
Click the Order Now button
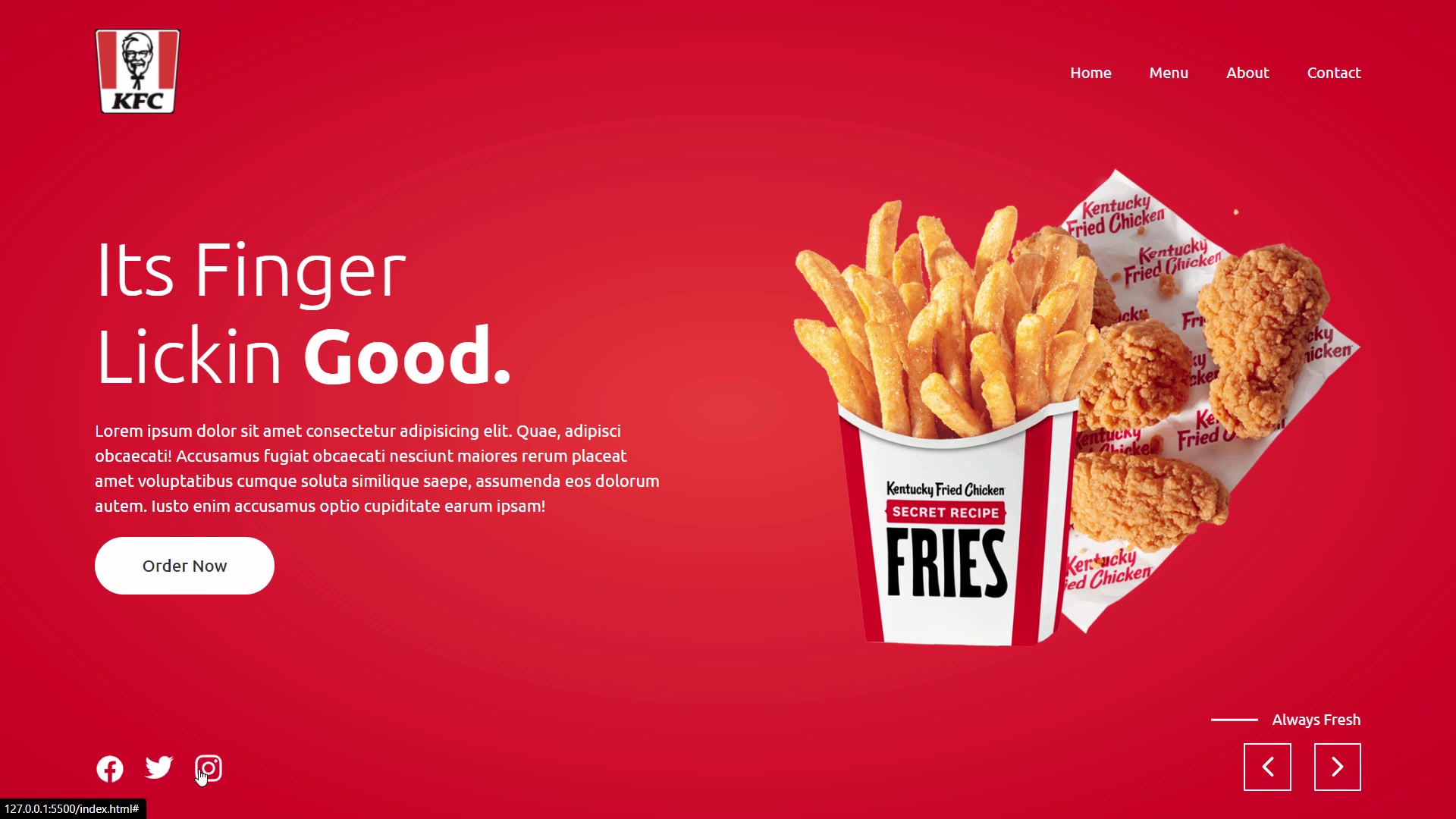coord(185,565)
